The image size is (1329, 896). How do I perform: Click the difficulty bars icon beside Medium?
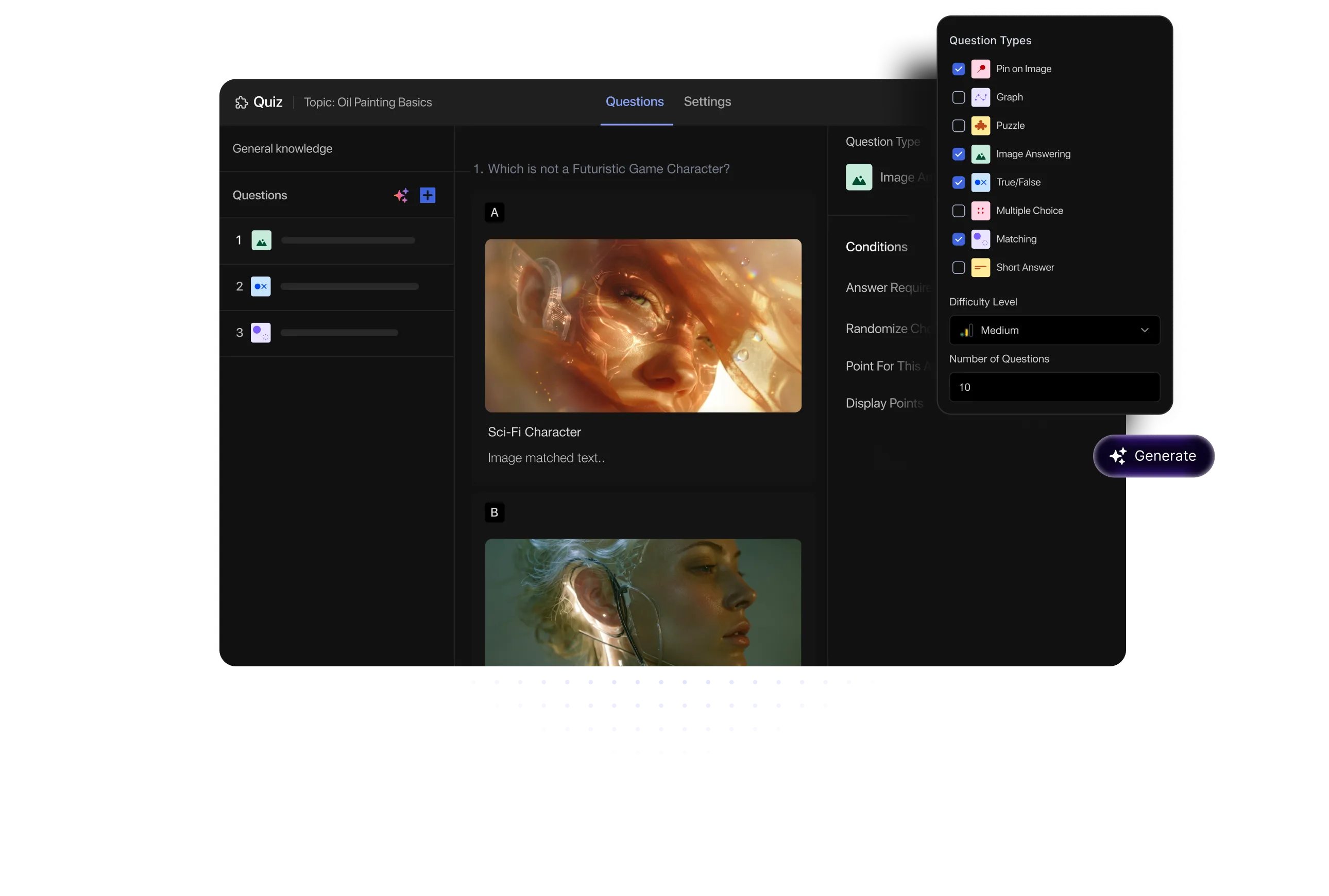tap(966, 330)
